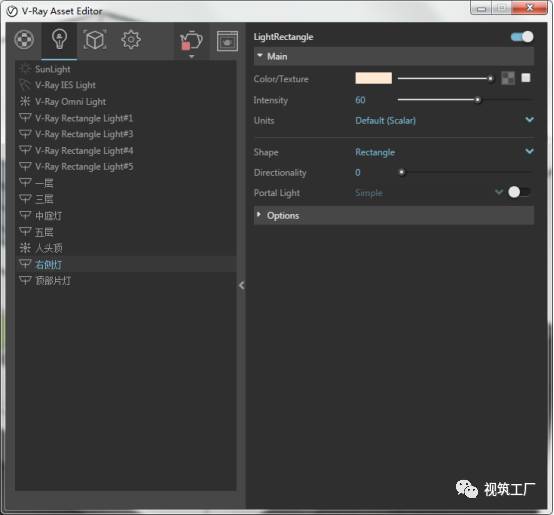Open the Geometry cube tab icon

click(94, 40)
